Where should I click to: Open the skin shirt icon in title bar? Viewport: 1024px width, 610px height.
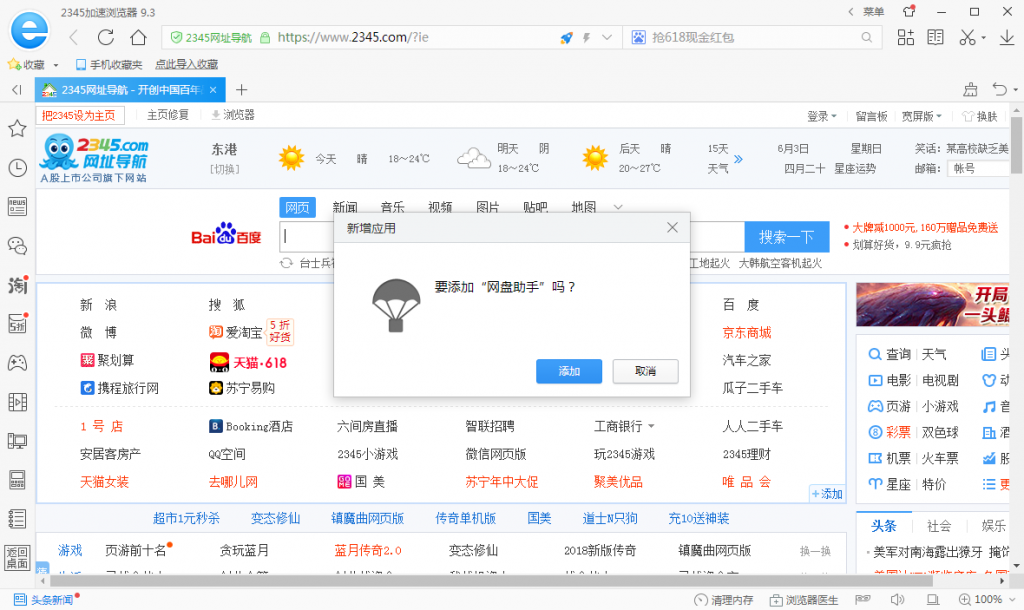908,12
